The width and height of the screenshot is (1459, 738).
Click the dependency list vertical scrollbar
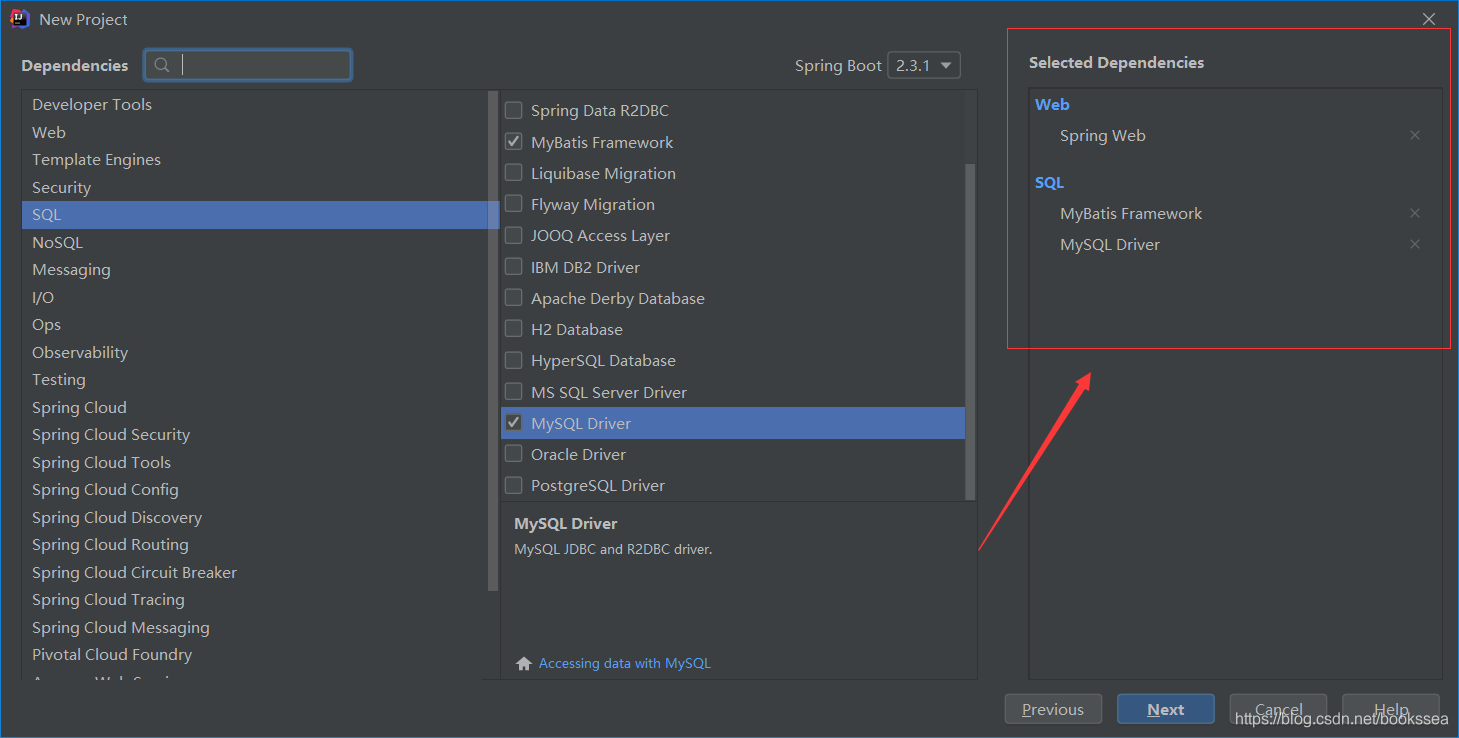[x=970, y=330]
